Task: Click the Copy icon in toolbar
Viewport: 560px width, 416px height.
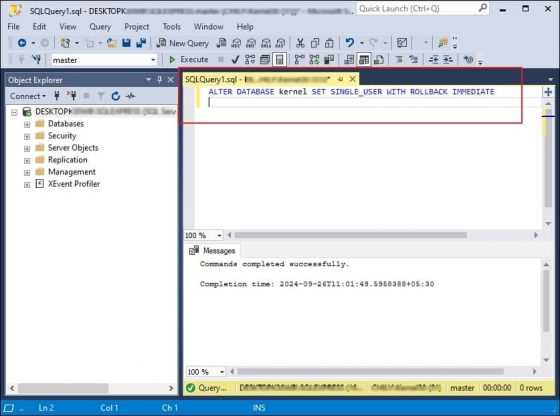Action: tap(315, 43)
